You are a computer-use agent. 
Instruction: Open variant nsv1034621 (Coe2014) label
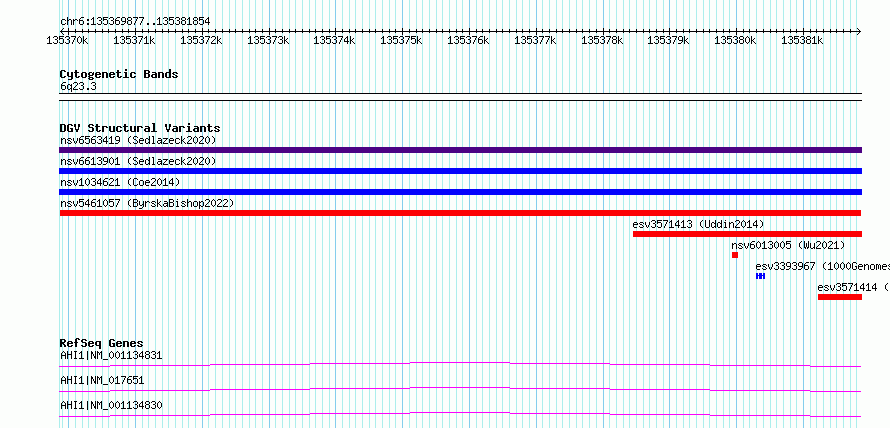tap(120, 182)
